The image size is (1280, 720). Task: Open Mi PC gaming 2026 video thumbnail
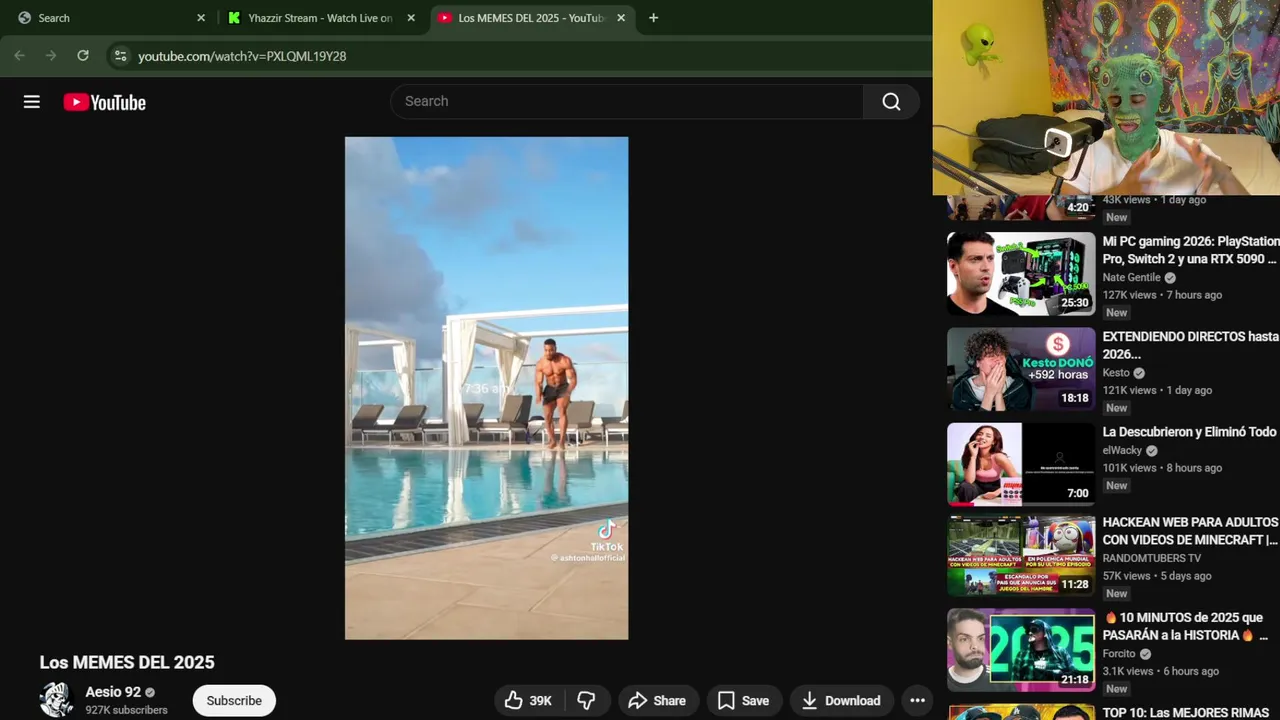pos(1021,274)
